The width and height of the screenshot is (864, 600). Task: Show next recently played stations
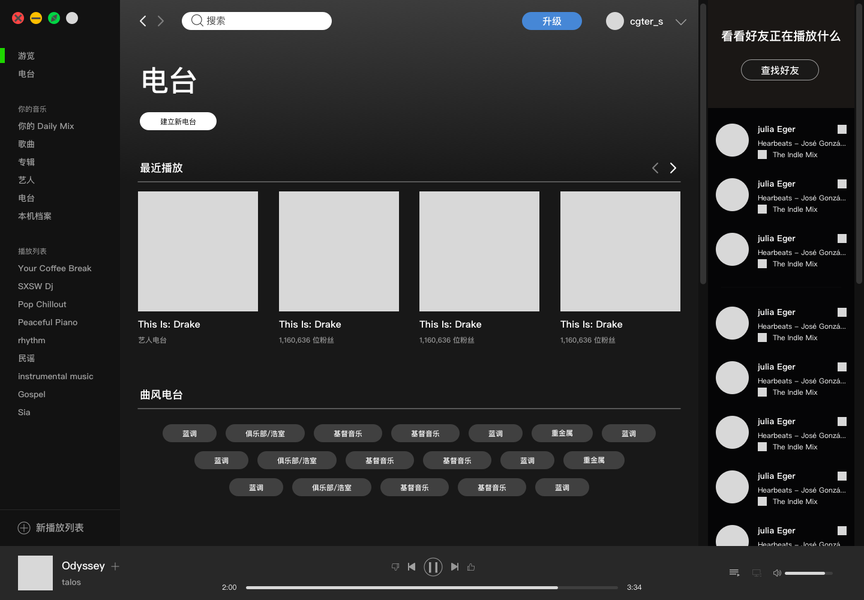point(673,168)
